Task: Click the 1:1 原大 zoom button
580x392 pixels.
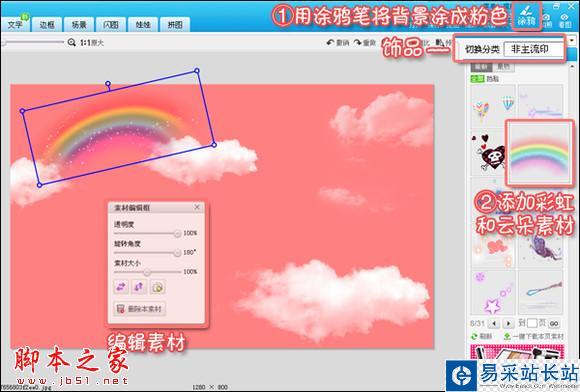Action: pos(92,43)
